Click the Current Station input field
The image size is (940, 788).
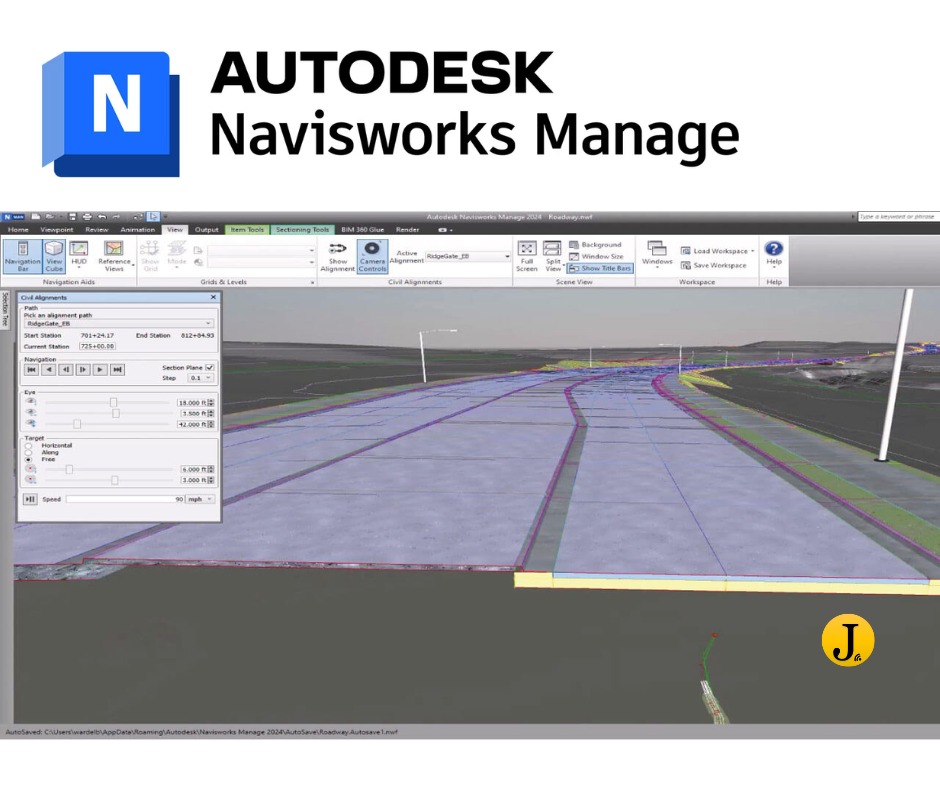pyautogui.click(x=98, y=346)
